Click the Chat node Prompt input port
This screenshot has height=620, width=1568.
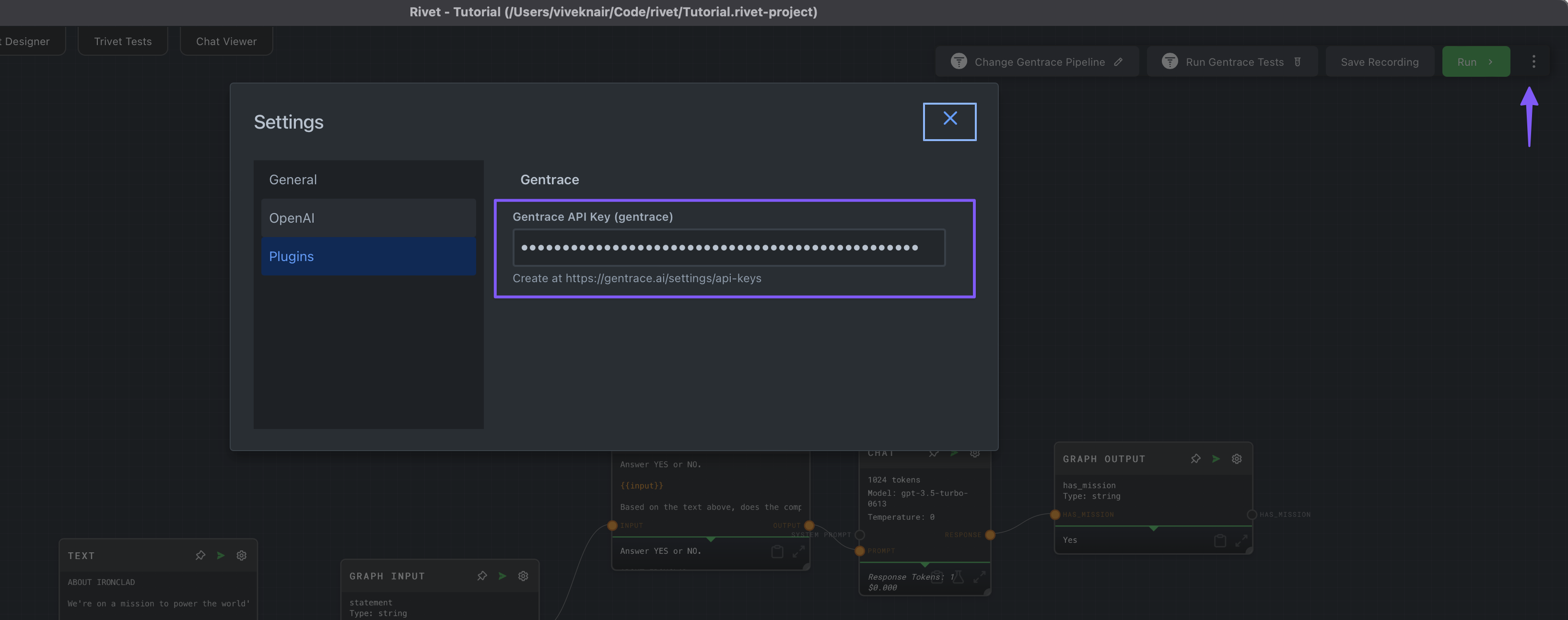tap(859, 550)
